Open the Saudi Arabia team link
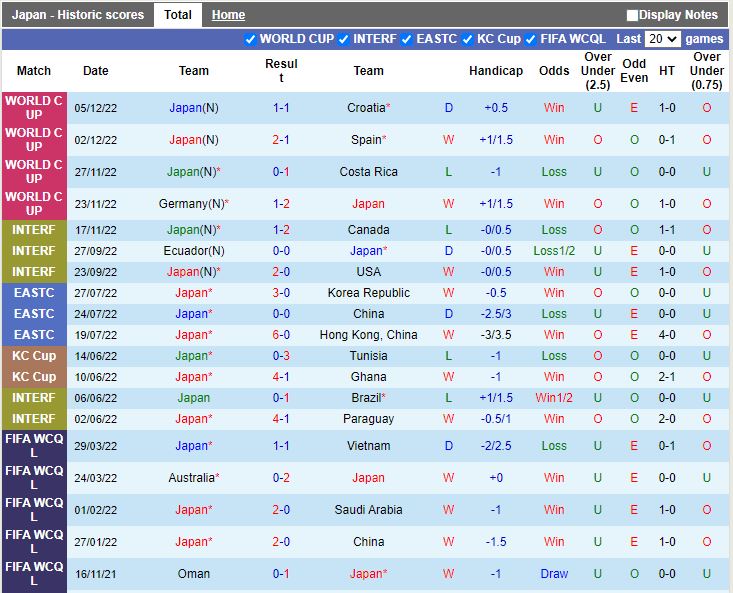The image size is (733, 593). (368, 510)
